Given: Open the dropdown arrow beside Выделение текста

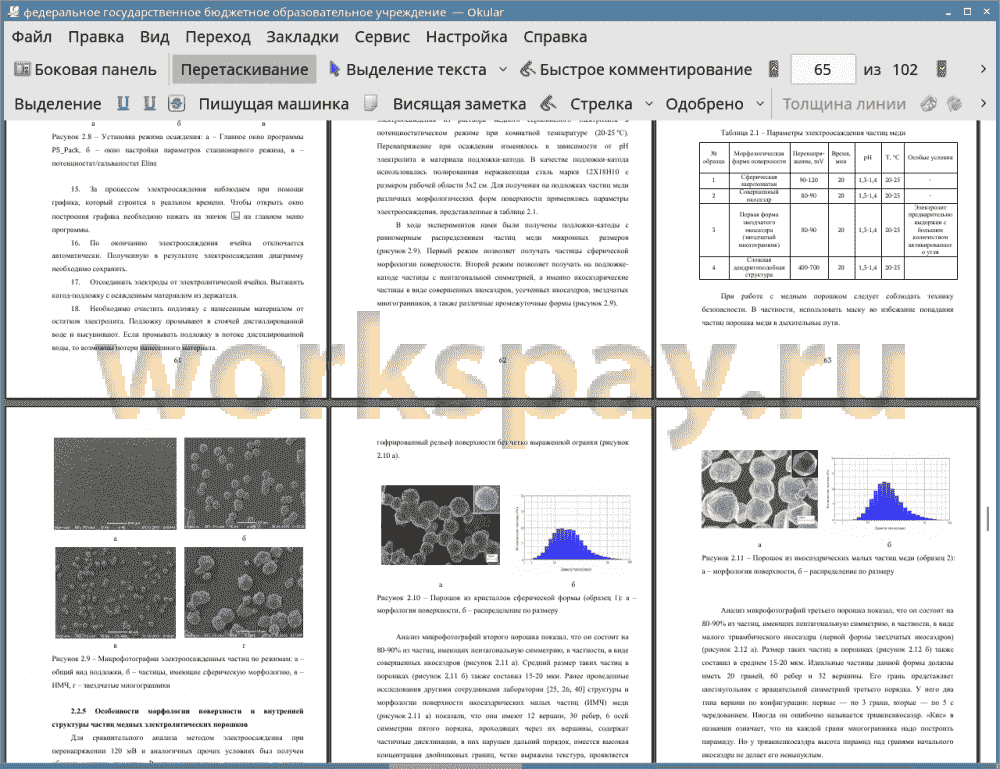Looking at the screenshot, I should click(503, 70).
